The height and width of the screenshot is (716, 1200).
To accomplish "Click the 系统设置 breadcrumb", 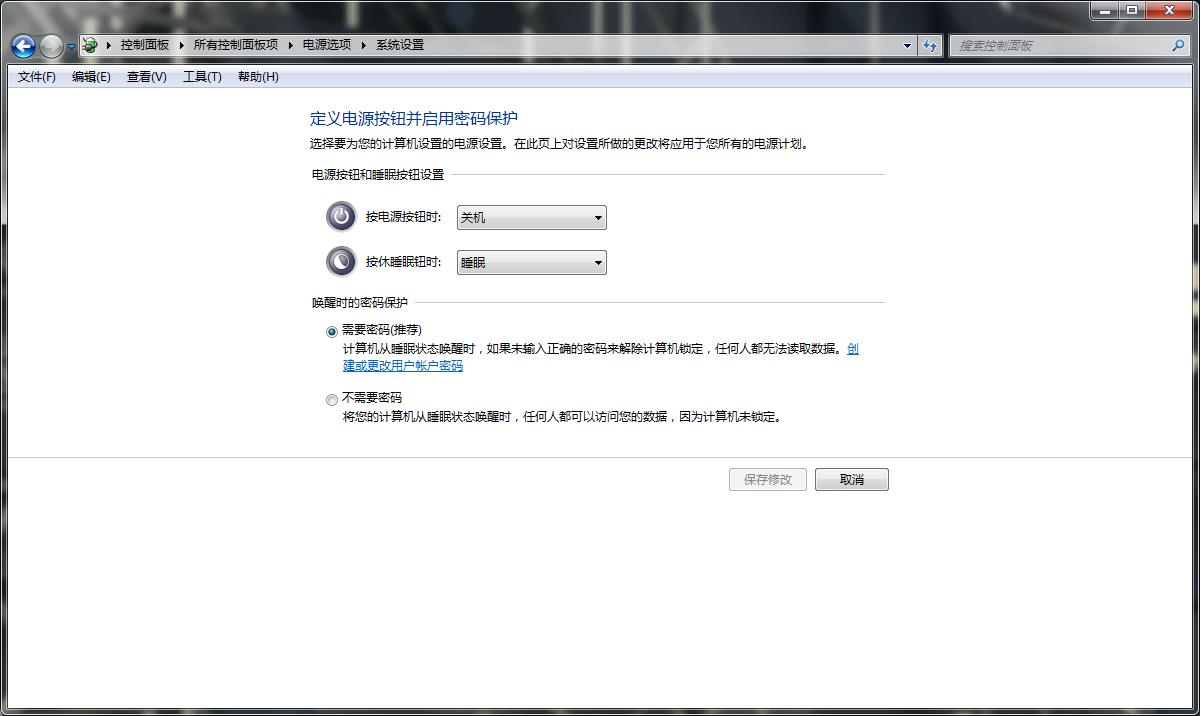I will coord(400,45).
